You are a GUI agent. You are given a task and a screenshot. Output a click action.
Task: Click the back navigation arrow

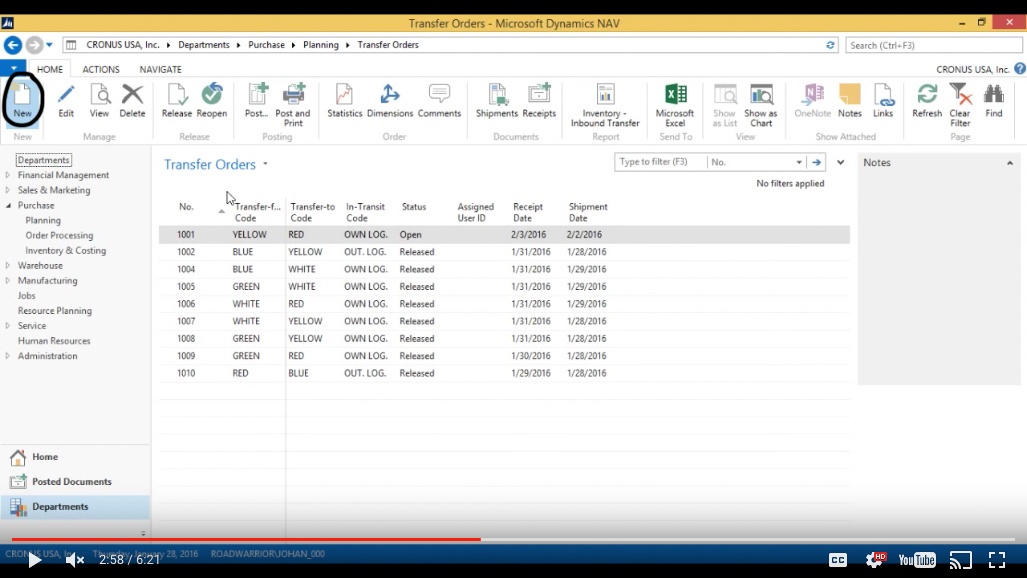click(12, 45)
